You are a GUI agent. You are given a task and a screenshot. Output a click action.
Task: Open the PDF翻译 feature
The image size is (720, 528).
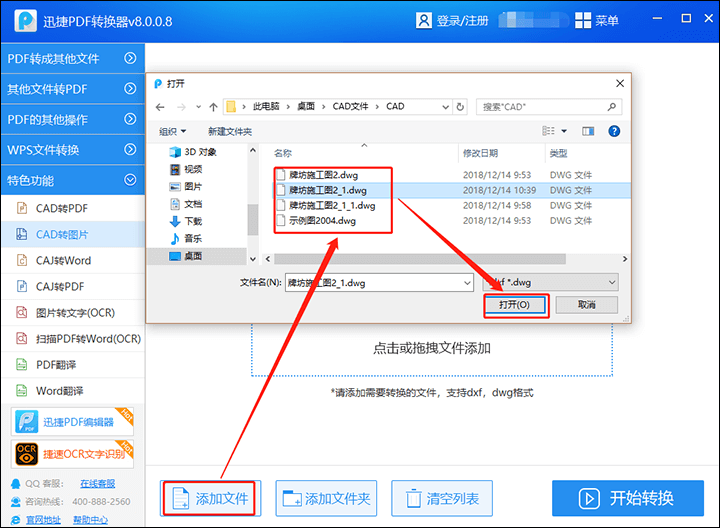(x=73, y=365)
